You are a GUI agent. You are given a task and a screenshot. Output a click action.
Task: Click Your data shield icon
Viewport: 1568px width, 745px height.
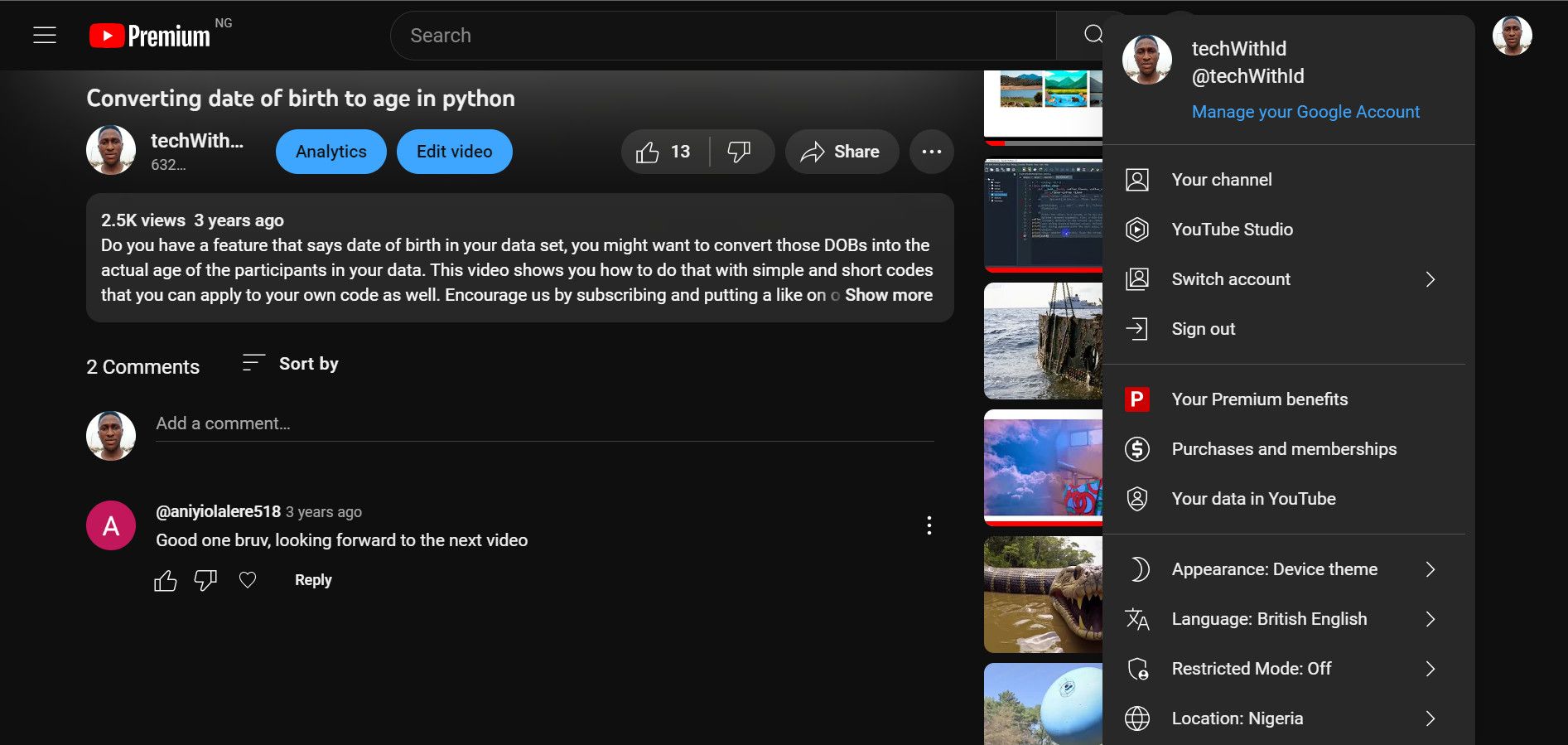pyautogui.click(x=1137, y=499)
